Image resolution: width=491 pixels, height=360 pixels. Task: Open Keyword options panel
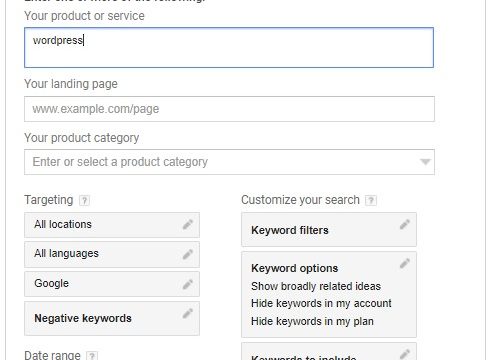(329, 295)
